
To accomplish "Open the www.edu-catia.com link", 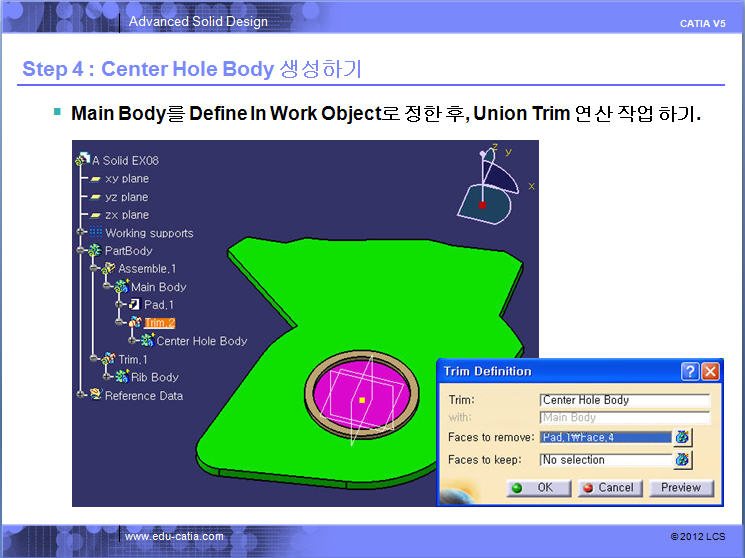I will 174,537.
